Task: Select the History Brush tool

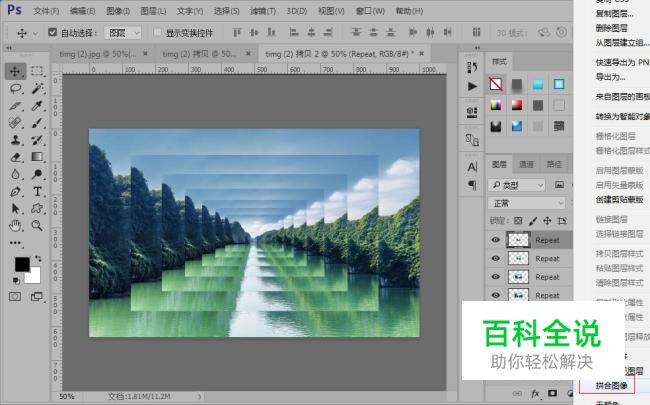Action: point(38,140)
